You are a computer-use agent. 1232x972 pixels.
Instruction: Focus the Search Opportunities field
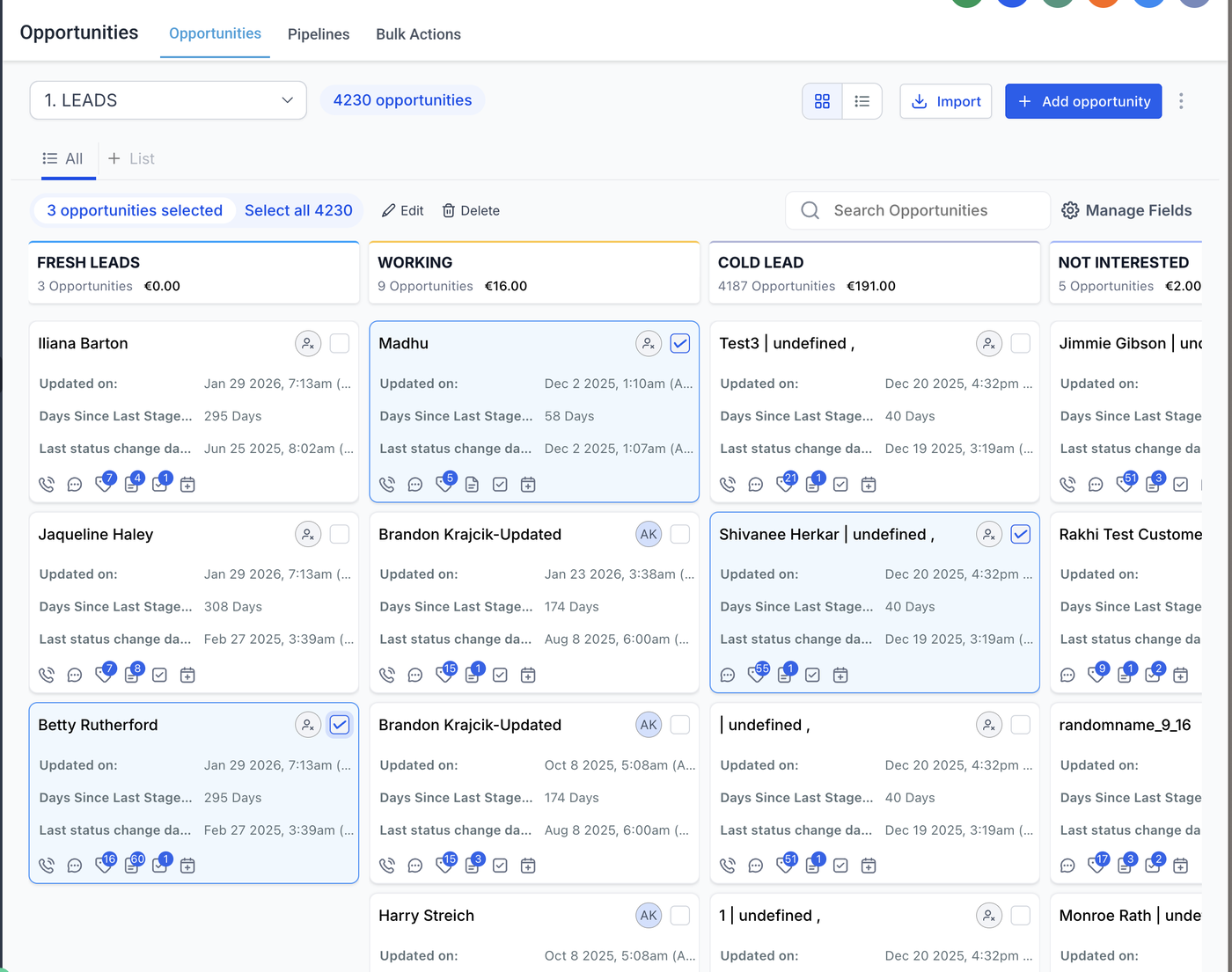tap(918, 210)
